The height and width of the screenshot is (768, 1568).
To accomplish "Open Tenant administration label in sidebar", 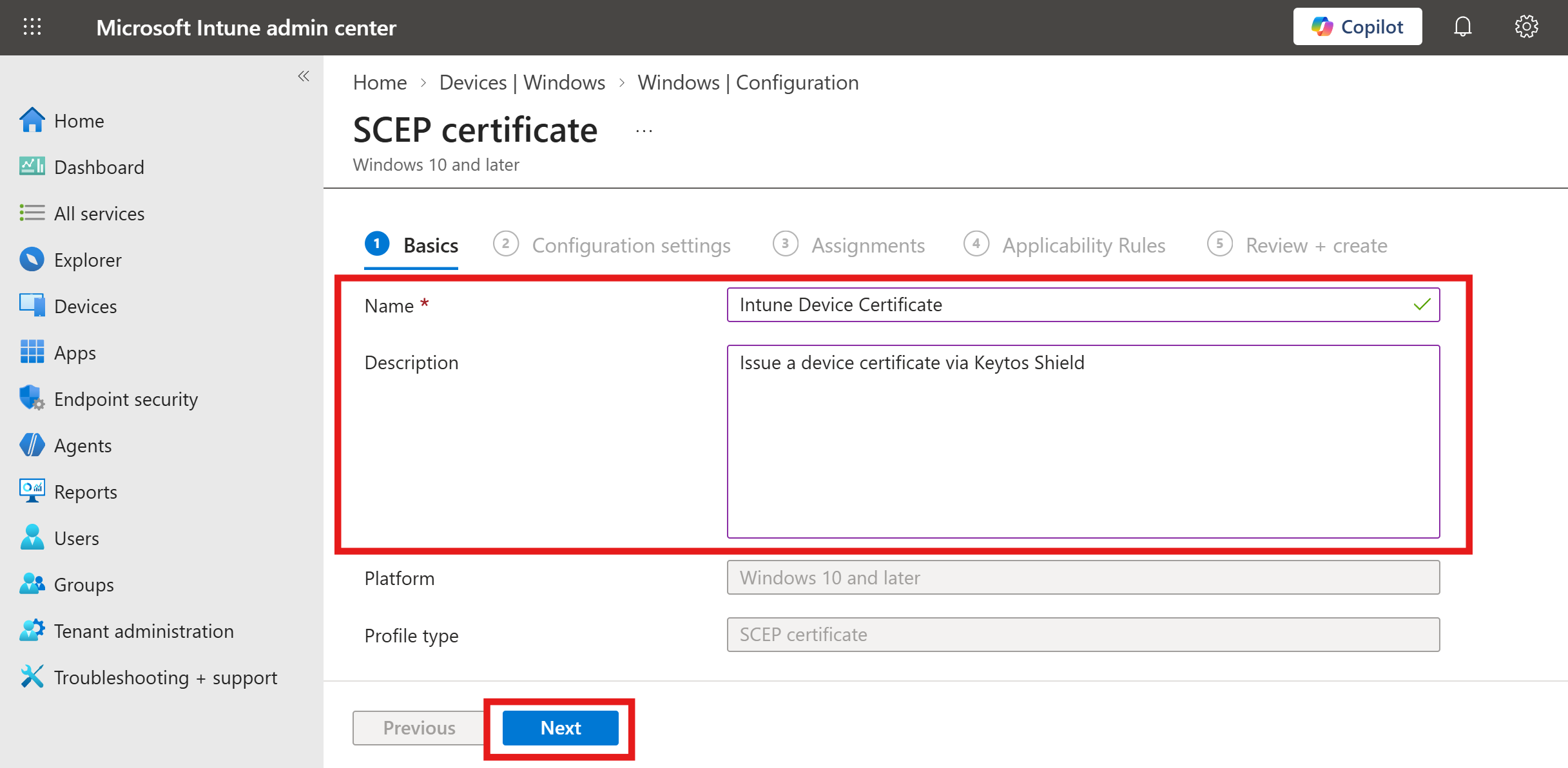I will 144,631.
